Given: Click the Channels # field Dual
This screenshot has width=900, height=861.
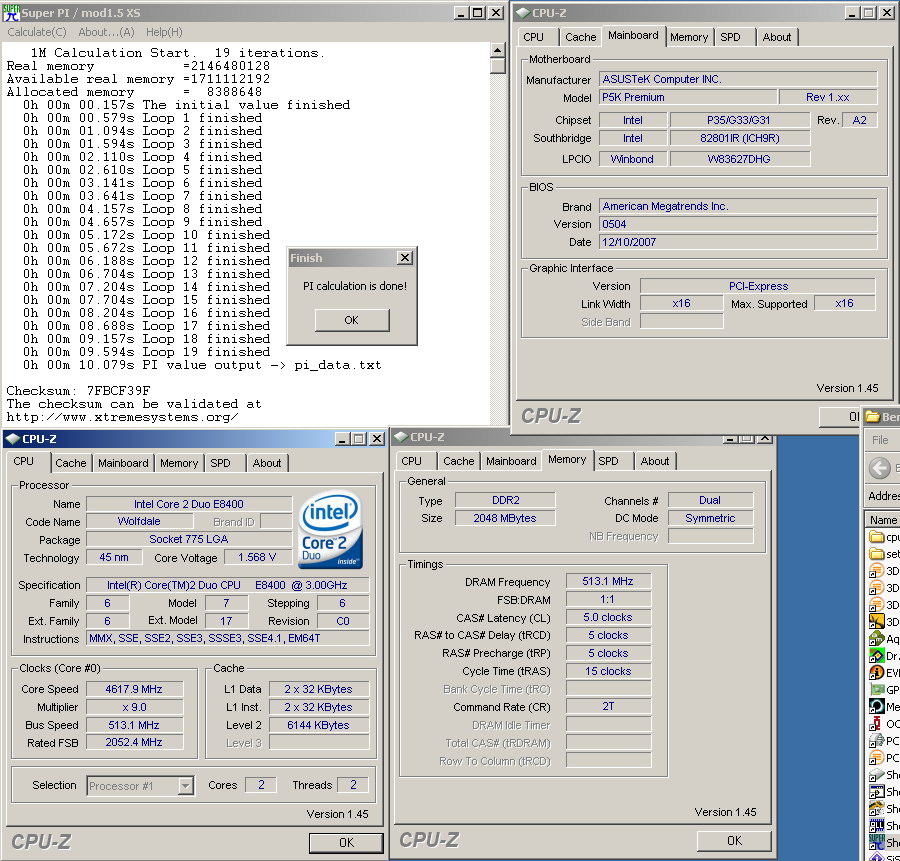Looking at the screenshot, I should click(710, 501).
